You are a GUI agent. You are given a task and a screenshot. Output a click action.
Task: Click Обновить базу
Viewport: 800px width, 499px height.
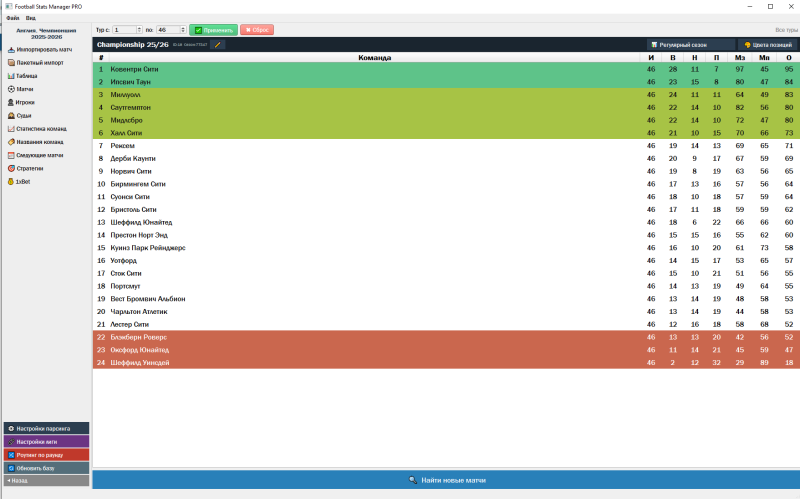point(46,468)
